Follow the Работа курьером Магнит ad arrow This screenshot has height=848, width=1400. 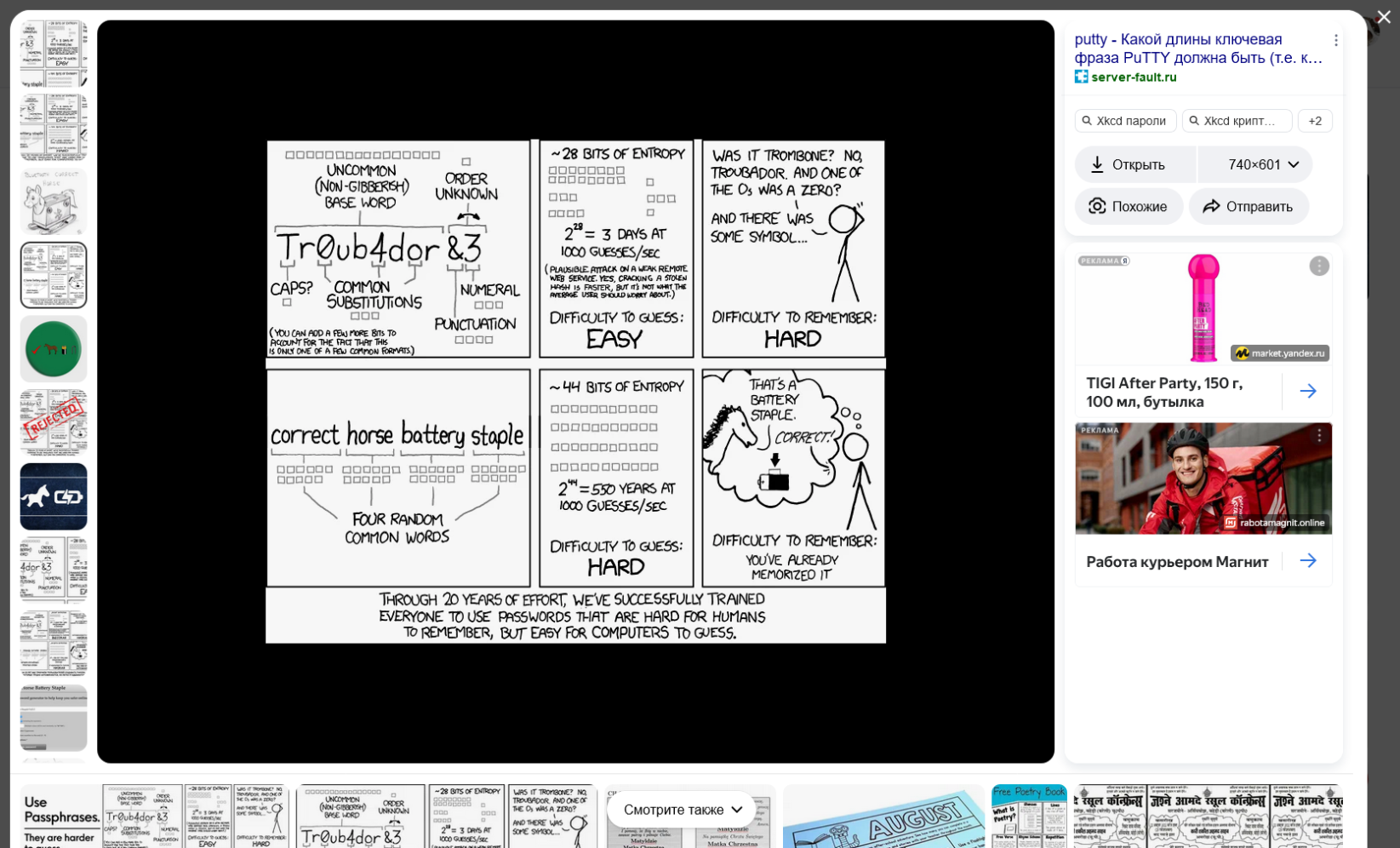point(1308,560)
